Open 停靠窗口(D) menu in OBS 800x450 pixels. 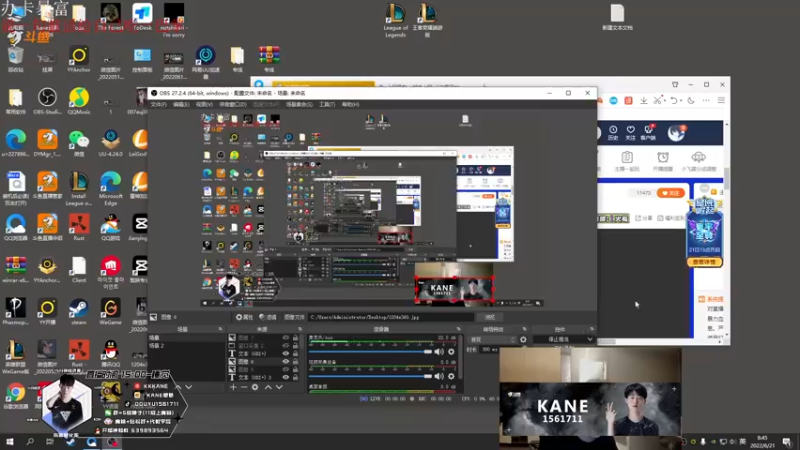coord(233,105)
